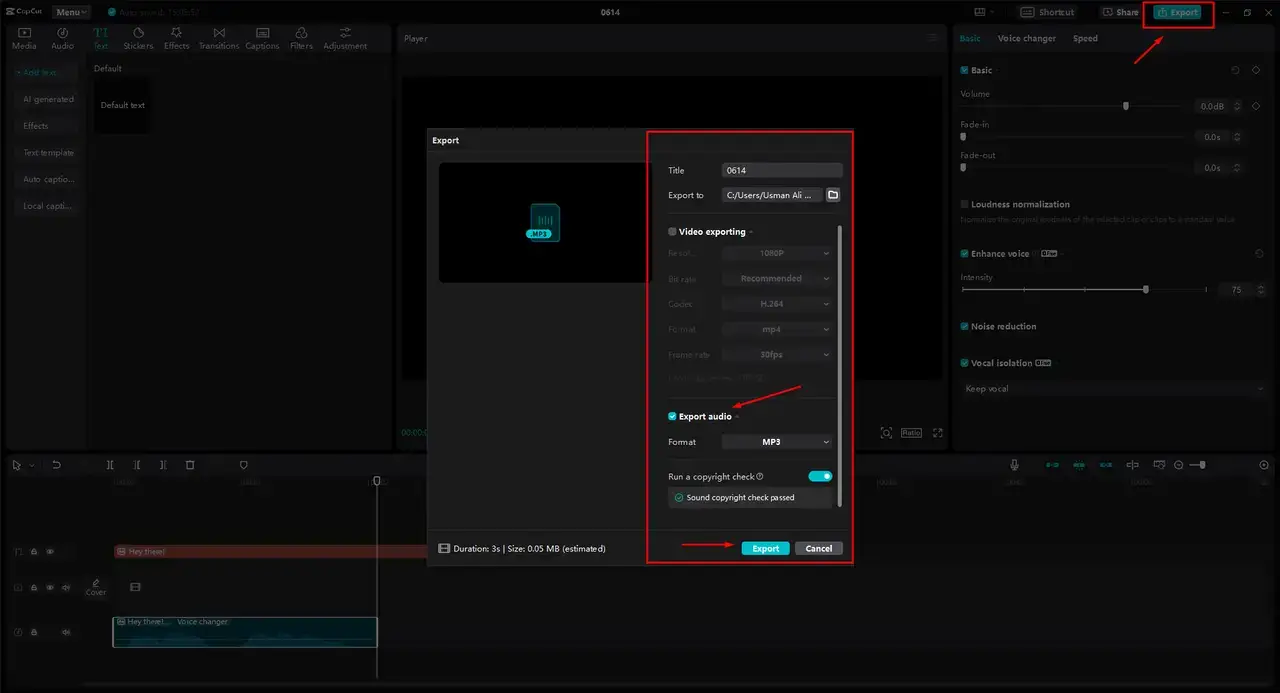This screenshot has height=693, width=1280.
Task: Open the Keep vocal dropdown under Vocal isolation
Action: (1113, 388)
